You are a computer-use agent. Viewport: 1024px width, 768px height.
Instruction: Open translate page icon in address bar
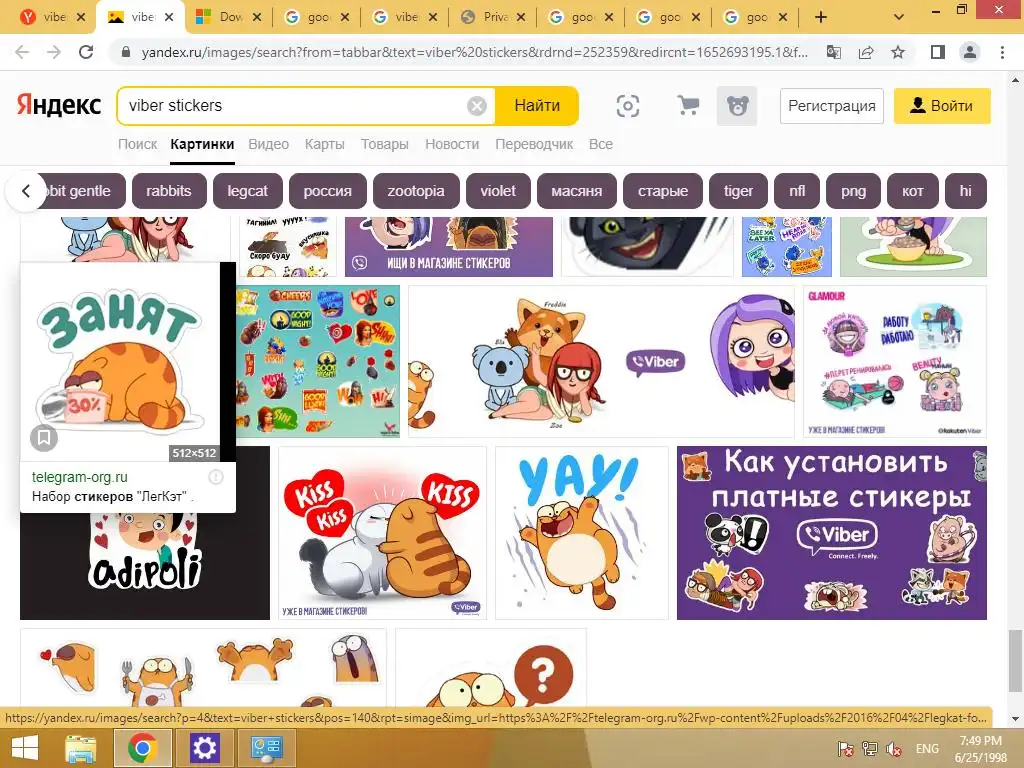[x=834, y=52]
